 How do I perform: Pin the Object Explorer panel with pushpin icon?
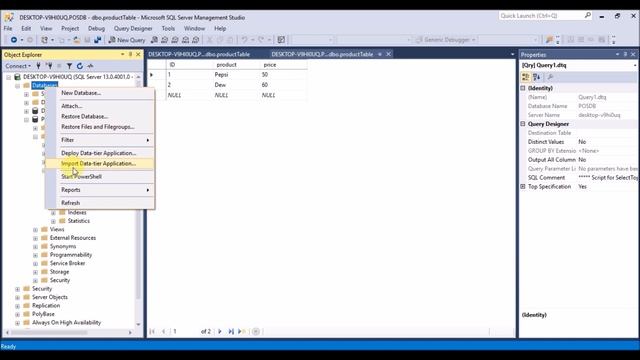point(131,54)
